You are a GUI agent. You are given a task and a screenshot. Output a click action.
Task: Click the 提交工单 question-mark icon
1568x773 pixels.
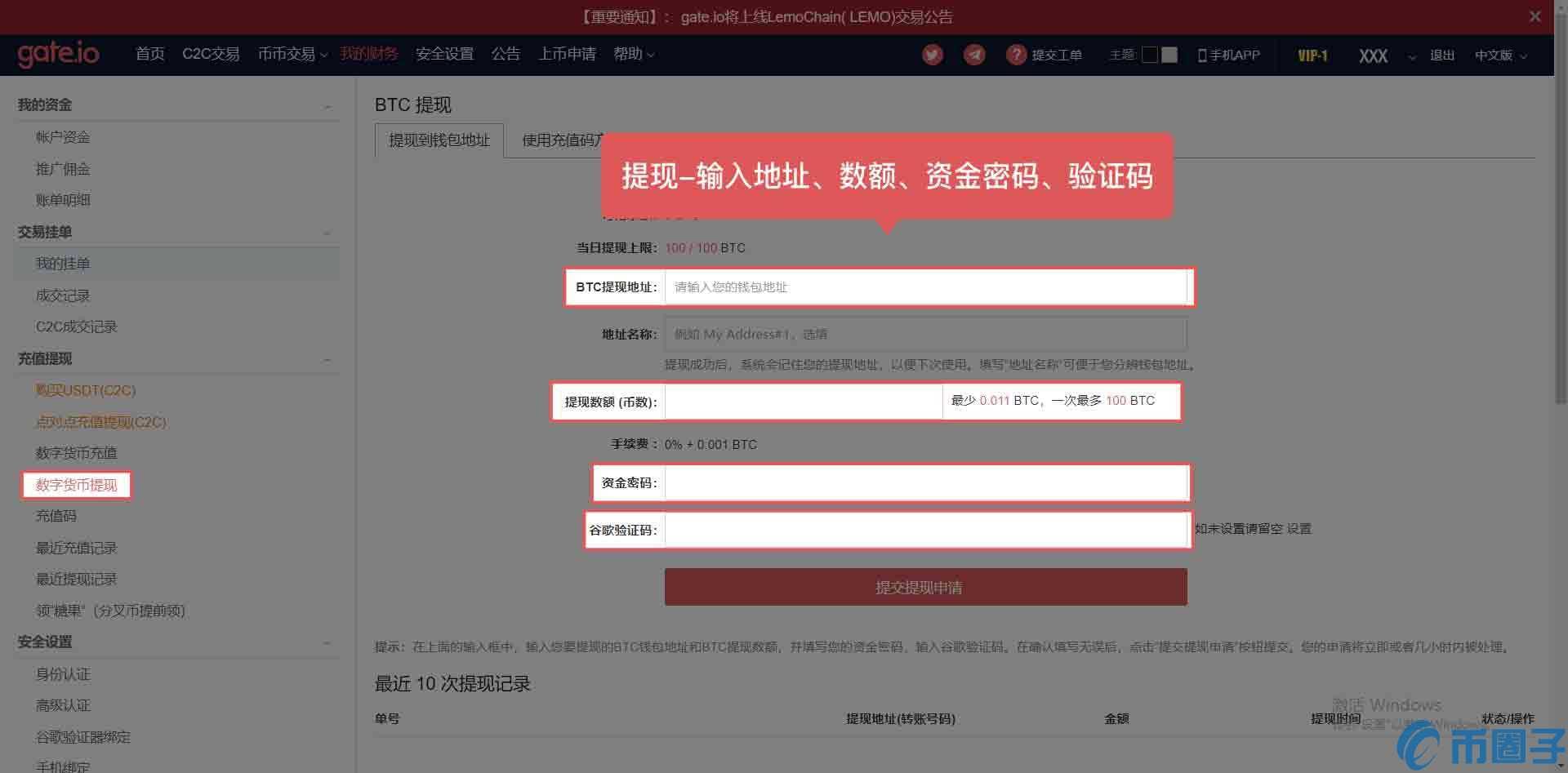coord(1016,54)
